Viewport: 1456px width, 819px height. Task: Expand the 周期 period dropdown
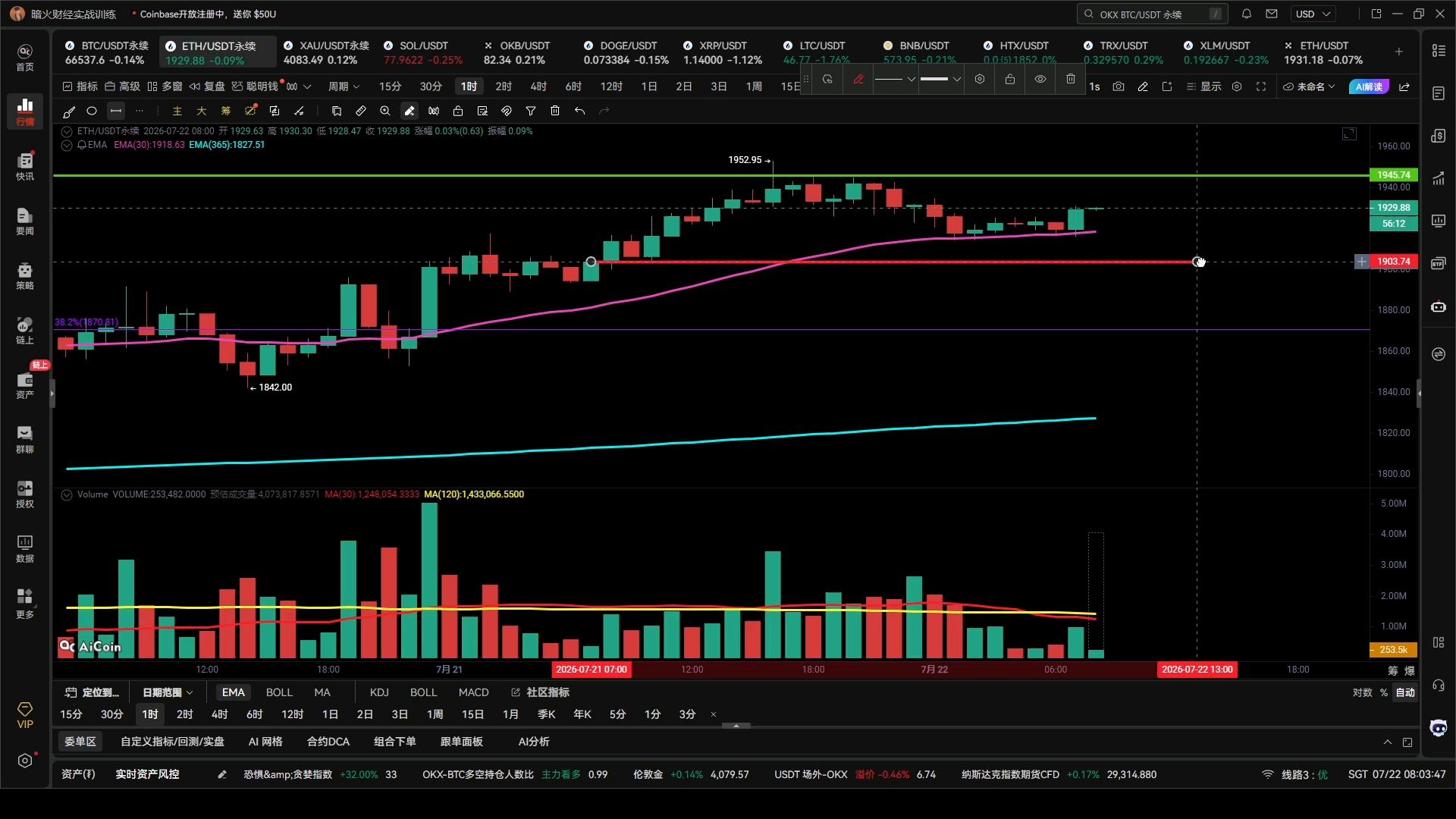pyautogui.click(x=344, y=86)
